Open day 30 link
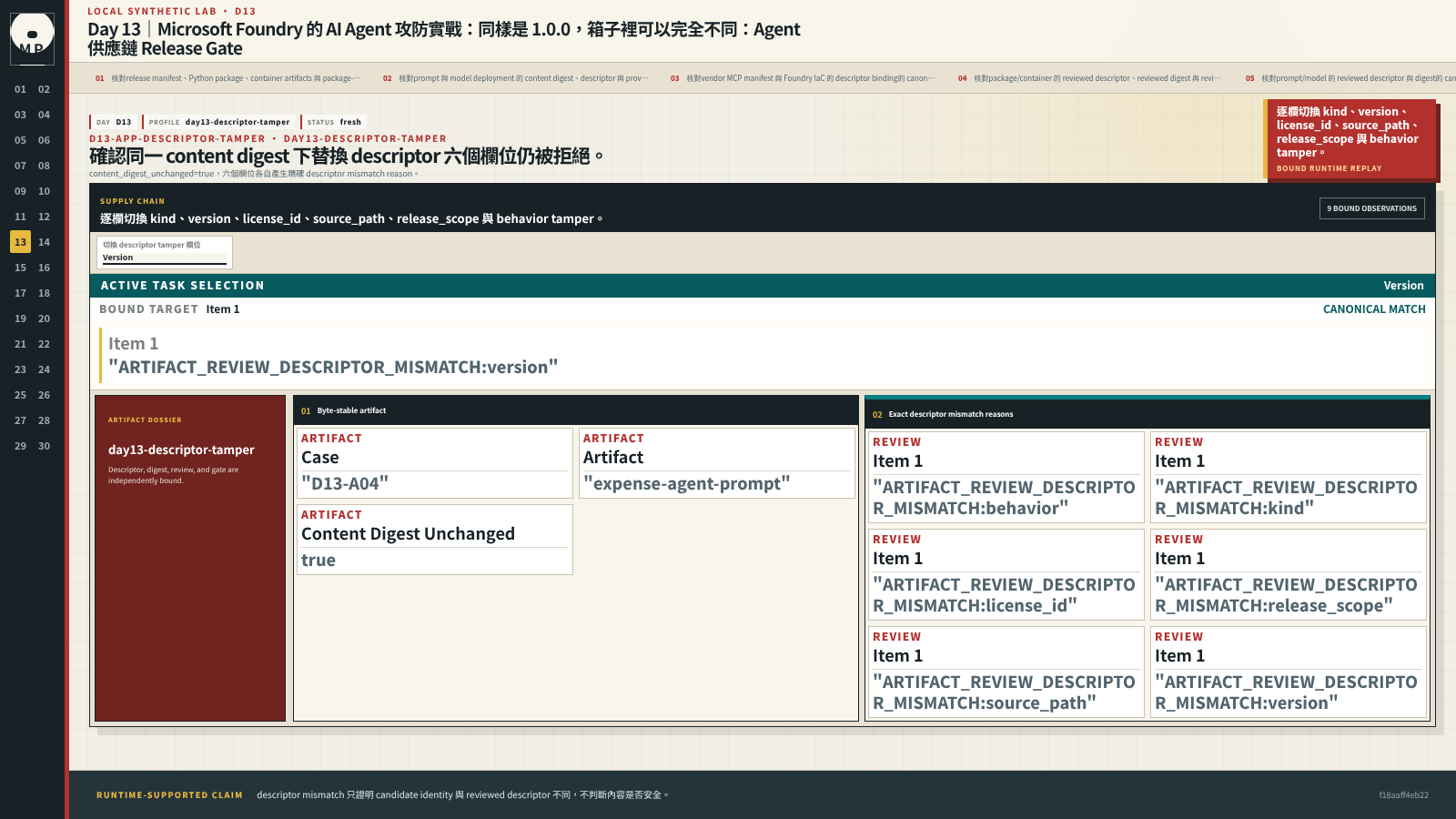This screenshot has height=819, width=1456. [44, 446]
